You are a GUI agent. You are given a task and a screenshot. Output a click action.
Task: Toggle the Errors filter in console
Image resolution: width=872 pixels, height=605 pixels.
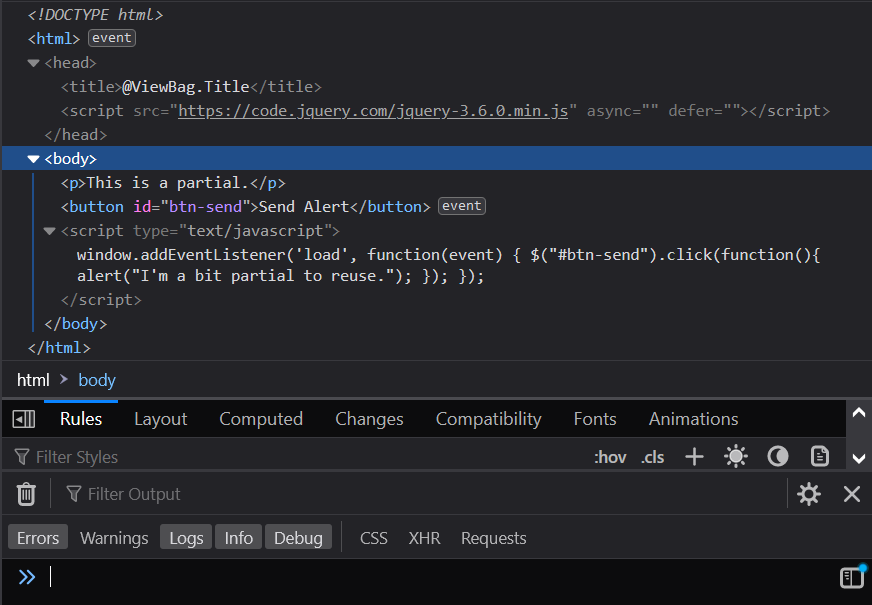[x=38, y=538]
